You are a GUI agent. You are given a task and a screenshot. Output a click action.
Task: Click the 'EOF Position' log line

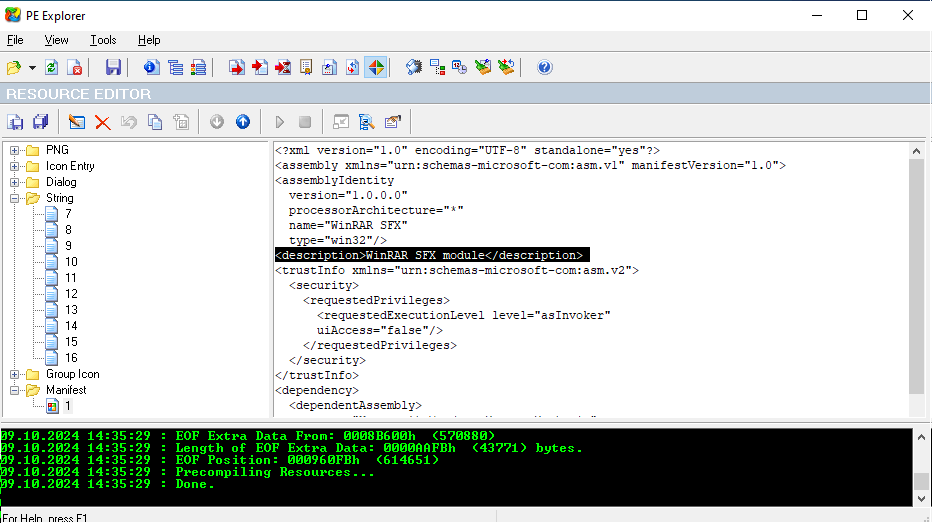point(307,461)
